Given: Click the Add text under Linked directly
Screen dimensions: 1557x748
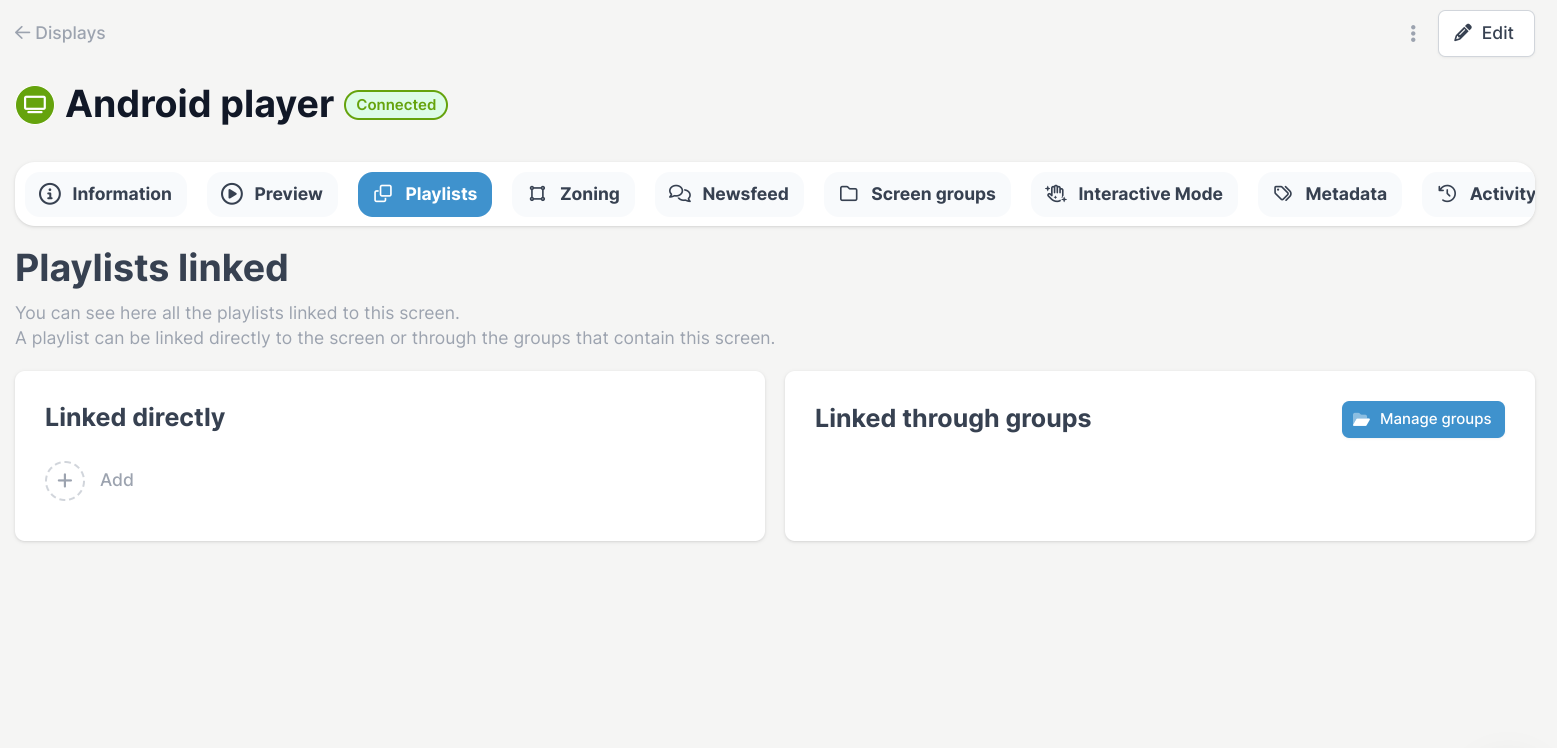Looking at the screenshot, I should pyautogui.click(x=117, y=480).
